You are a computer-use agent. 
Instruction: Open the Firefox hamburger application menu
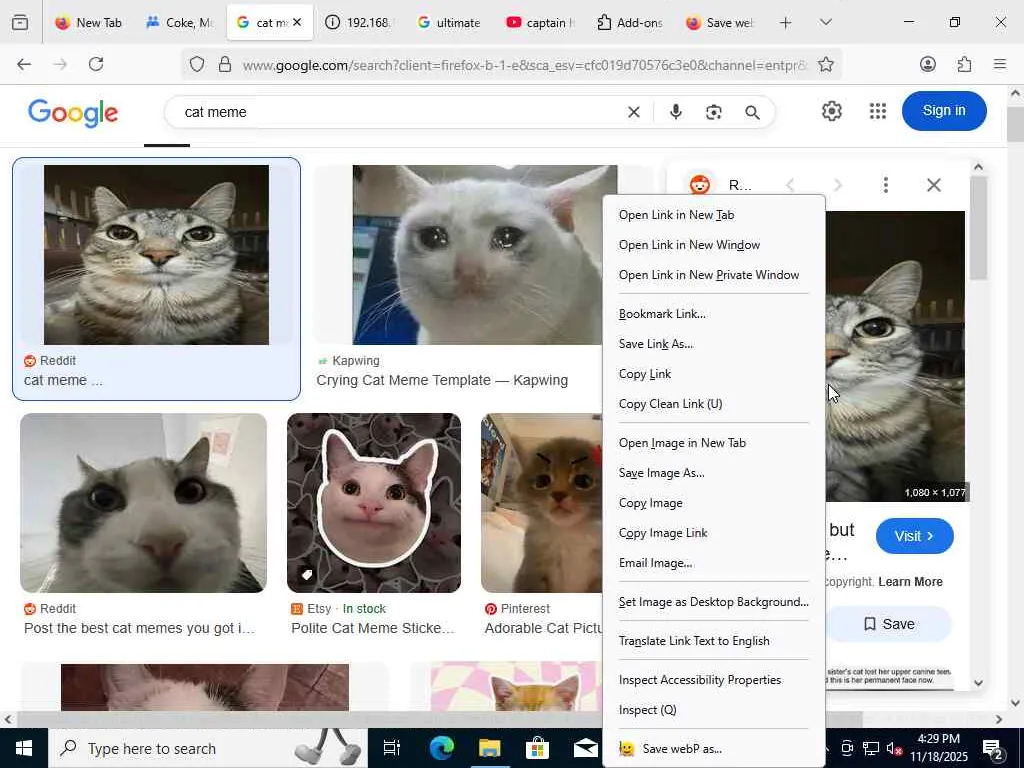(999, 64)
